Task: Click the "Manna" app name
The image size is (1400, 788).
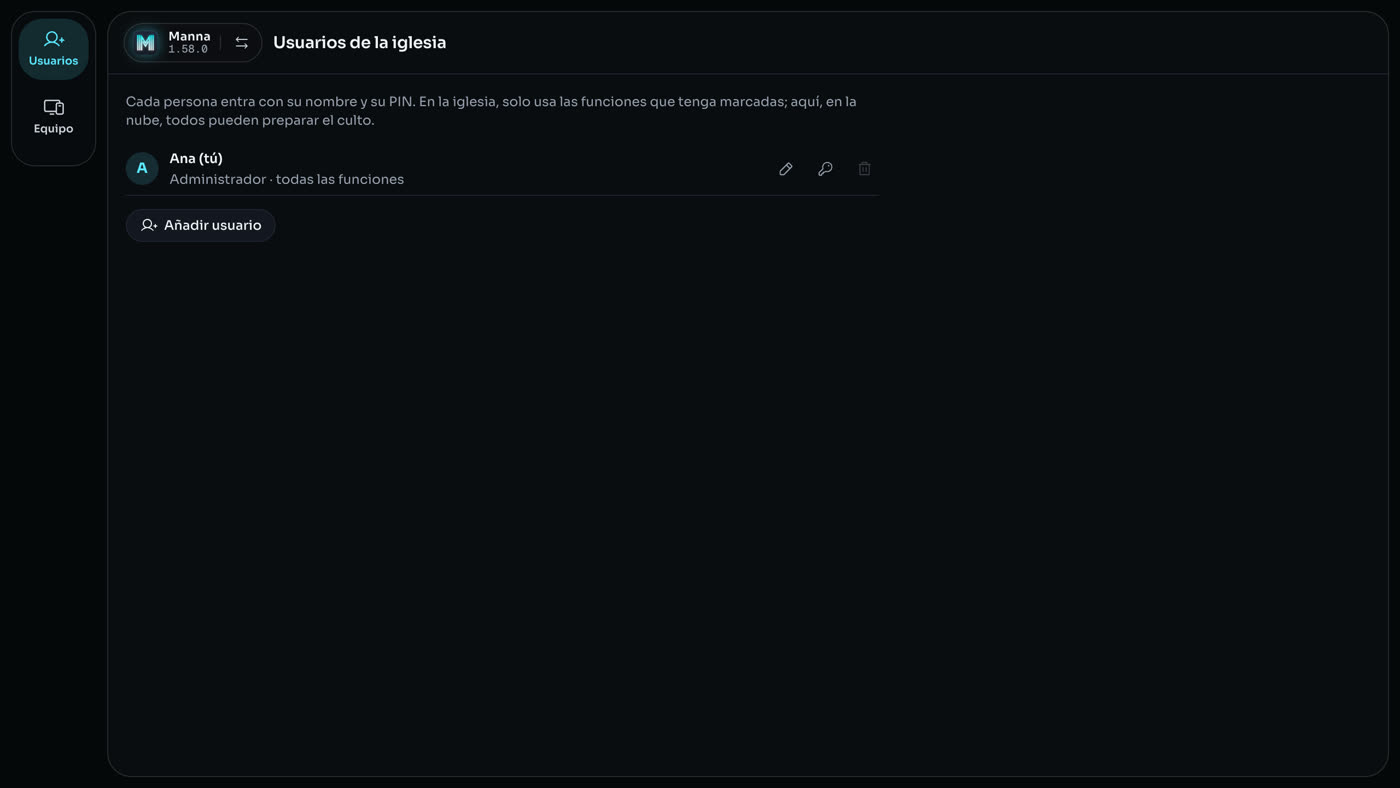Action: click(189, 36)
